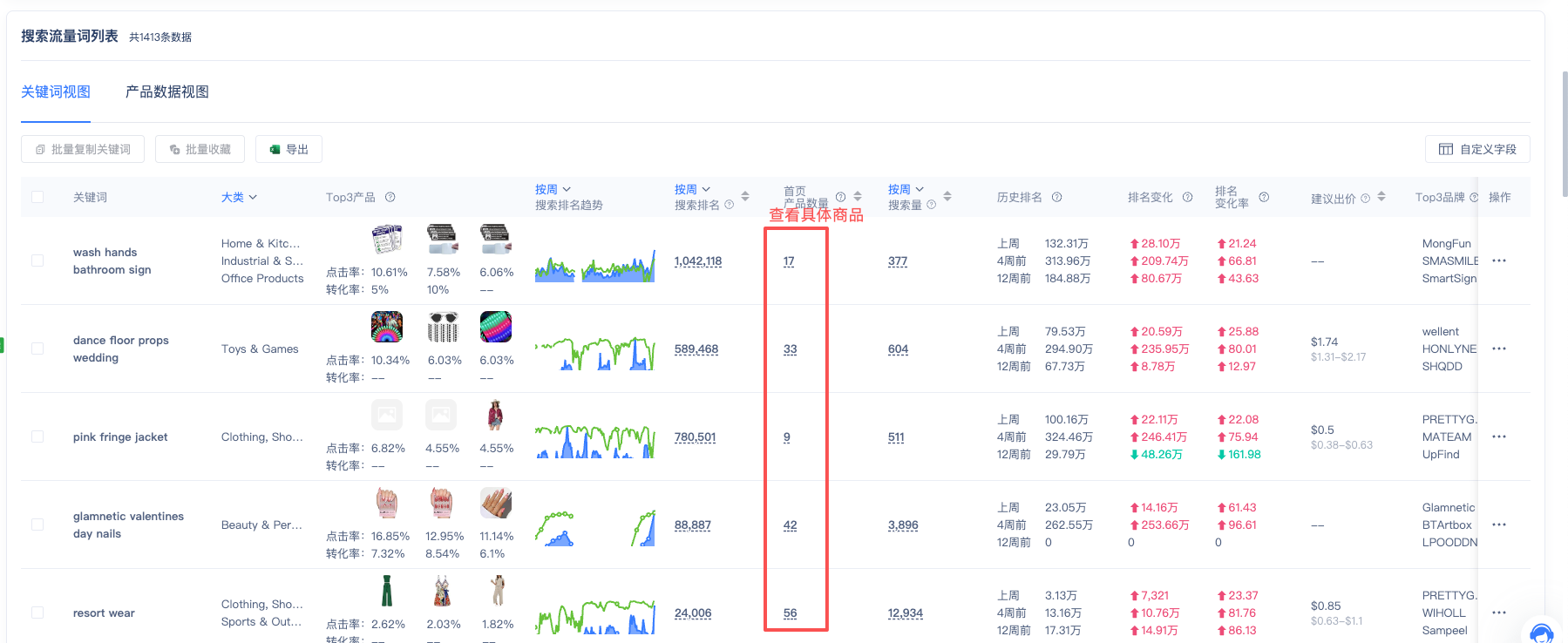This screenshot has height=643, width=1568.
Task: Open help icon next to 搜索排名
Action: coord(730,205)
